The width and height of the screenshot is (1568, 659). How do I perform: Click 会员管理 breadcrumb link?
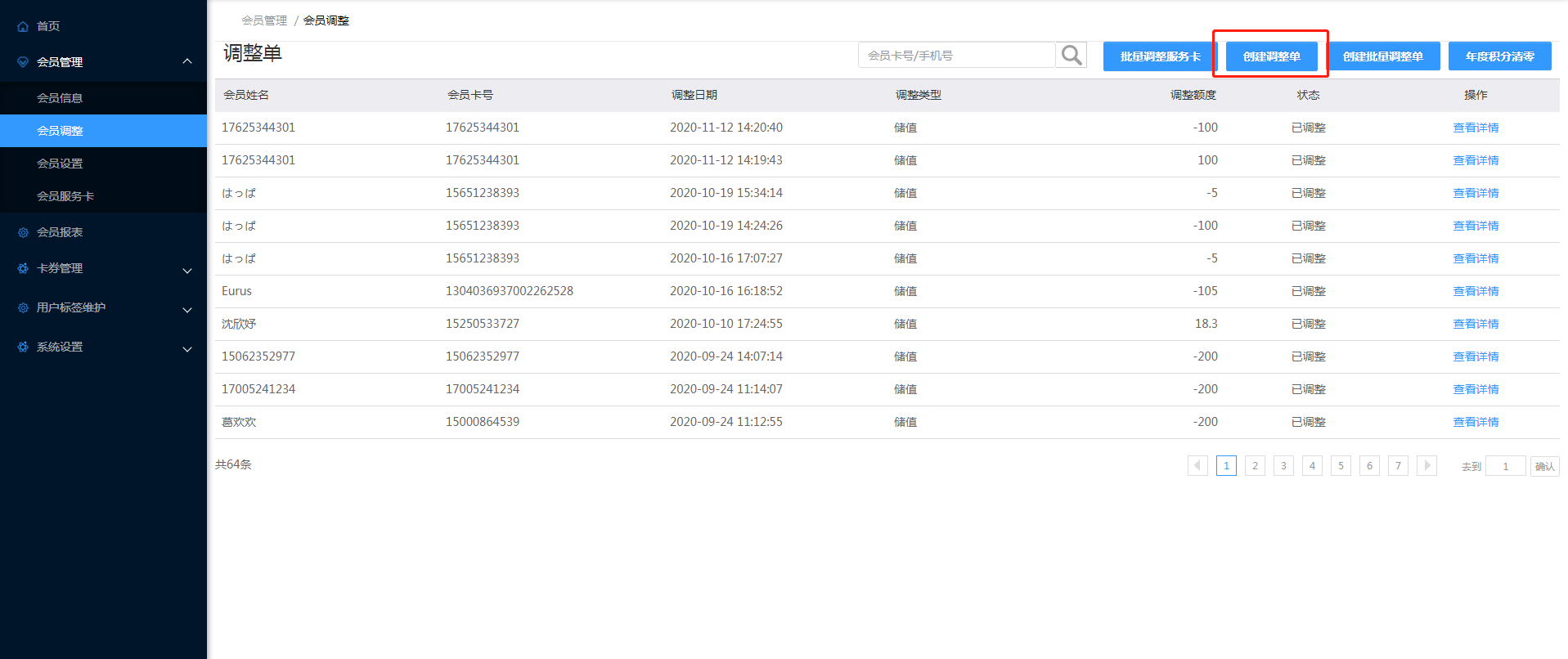coord(264,20)
